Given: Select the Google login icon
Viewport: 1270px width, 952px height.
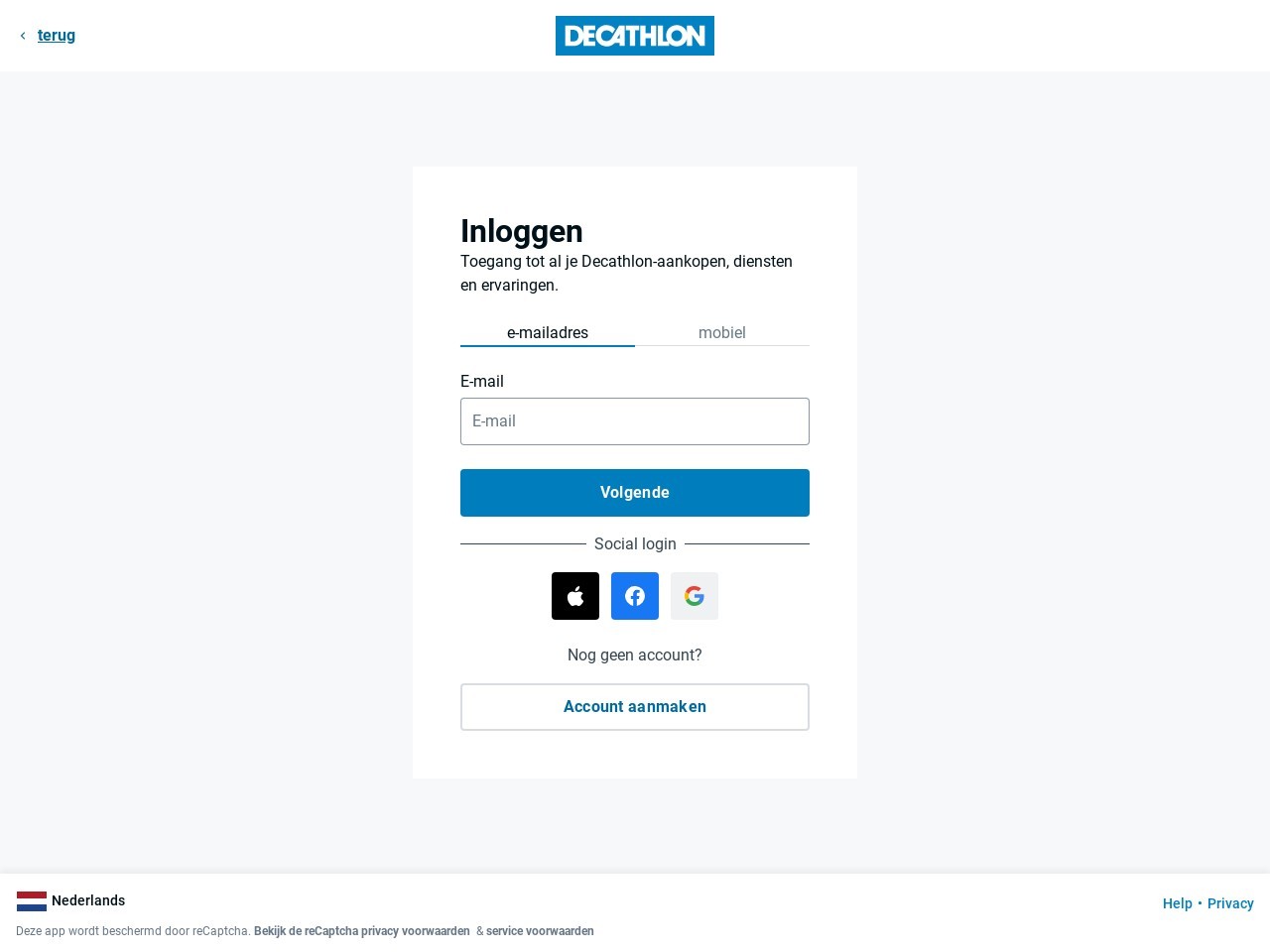Looking at the screenshot, I should click(695, 596).
